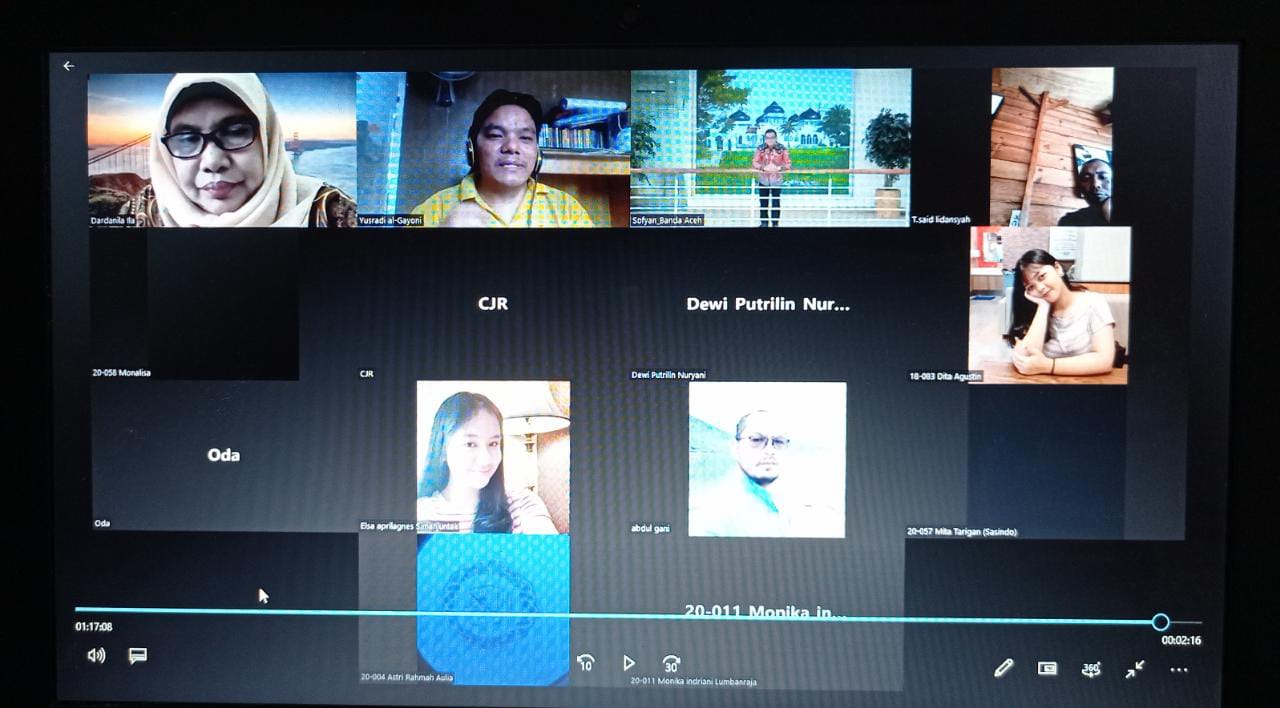Click the middle of the playback progress bar

pos(617,611)
